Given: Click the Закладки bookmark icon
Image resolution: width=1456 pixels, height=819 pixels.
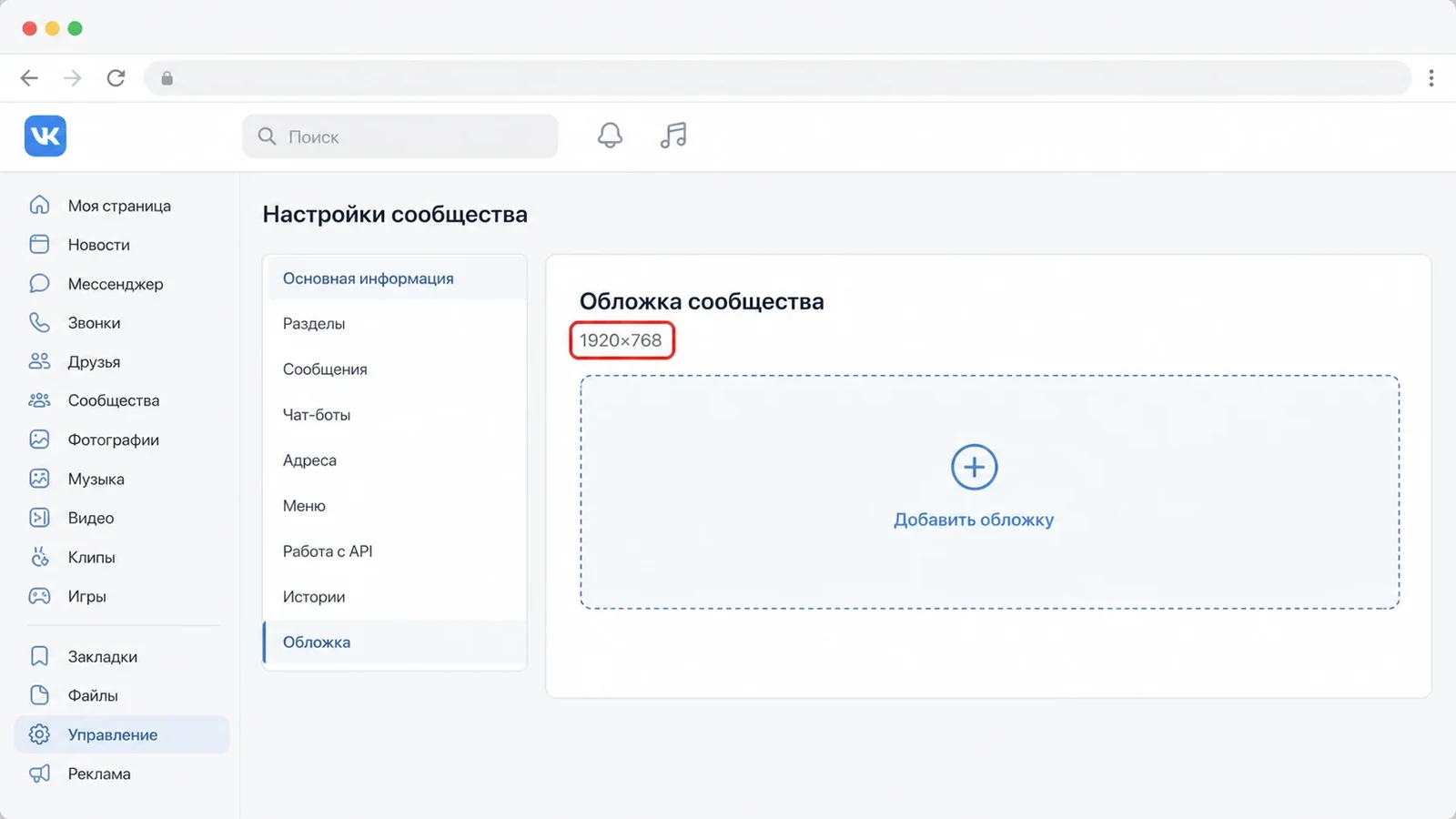Looking at the screenshot, I should (39, 656).
